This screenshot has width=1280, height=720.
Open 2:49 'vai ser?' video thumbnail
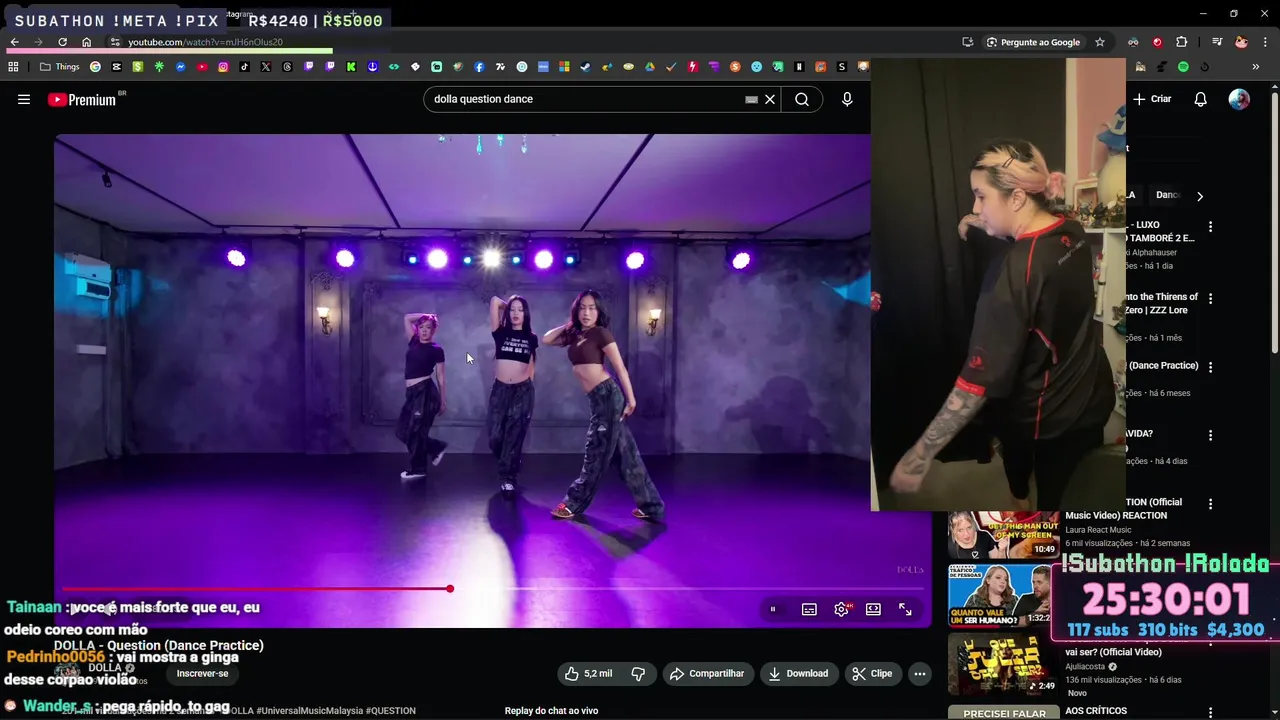[1003, 664]
